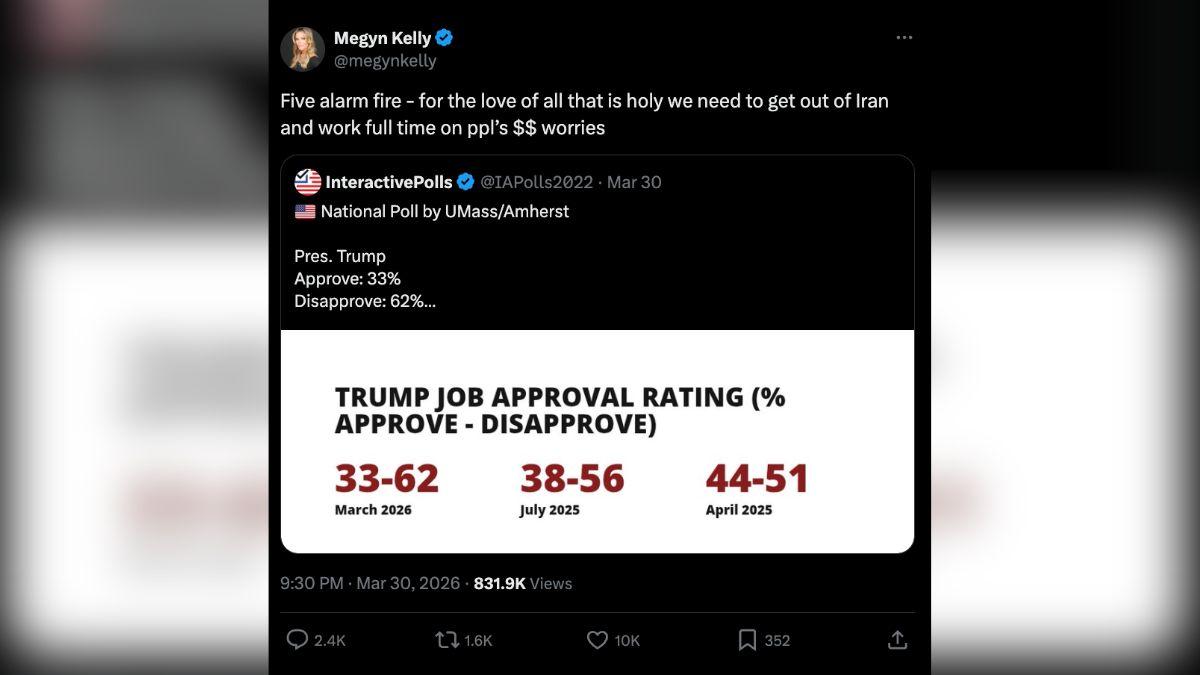Click InteractivePolls' verified checkmark

pos(465,181)
